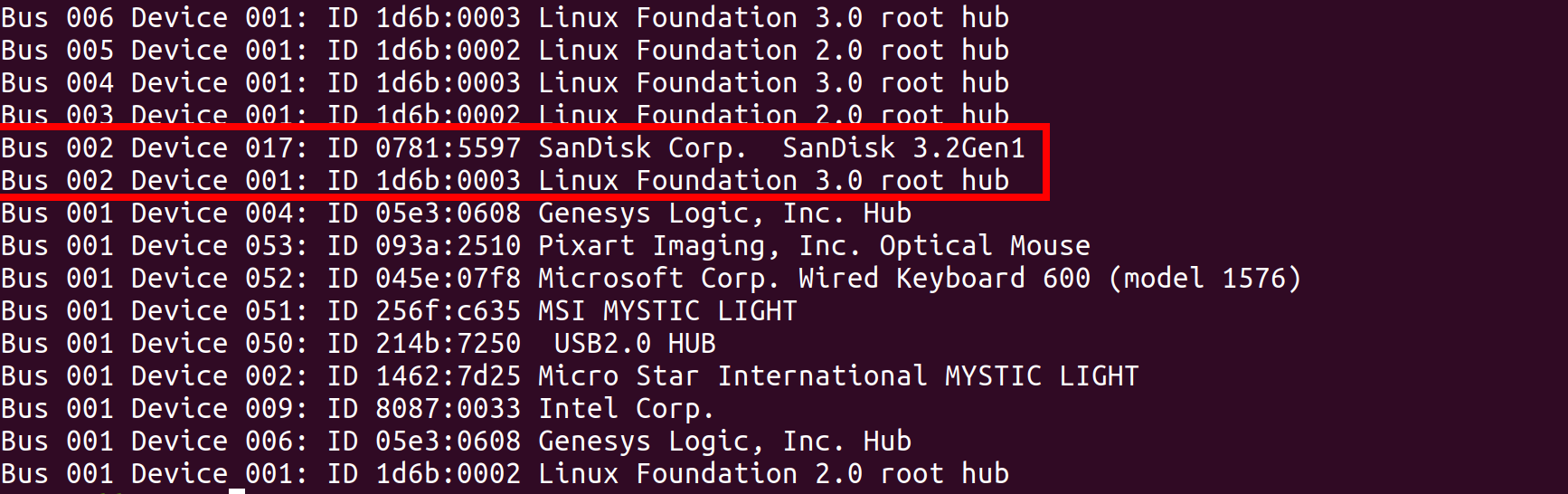This screenshot has width=1568, height=494.
Task: Click Bus 002 Device 001 root hub line
Action: click(x=505, y=180)
